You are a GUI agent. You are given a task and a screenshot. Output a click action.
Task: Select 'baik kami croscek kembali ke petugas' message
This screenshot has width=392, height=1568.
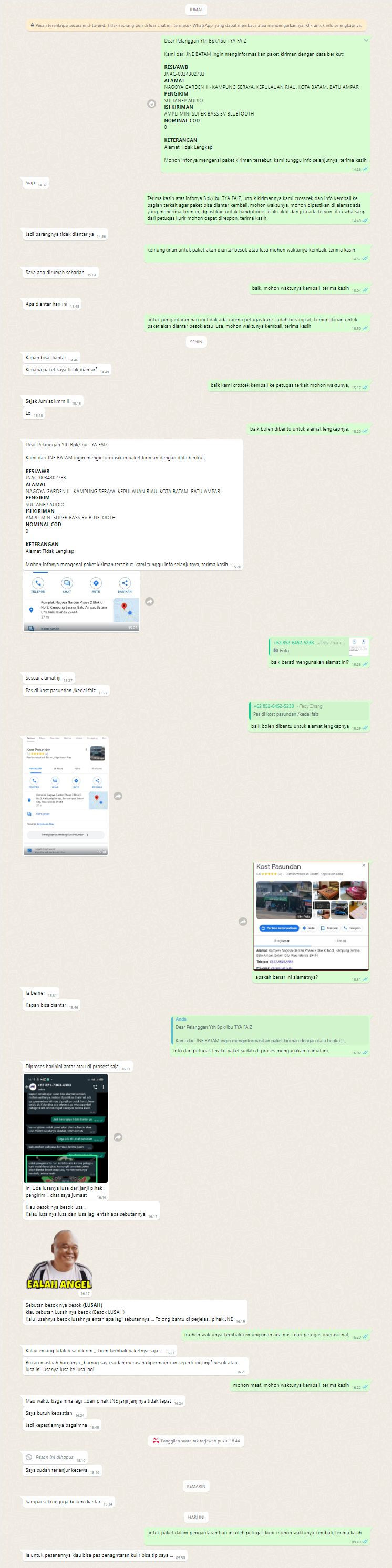(x=289, y=386)
